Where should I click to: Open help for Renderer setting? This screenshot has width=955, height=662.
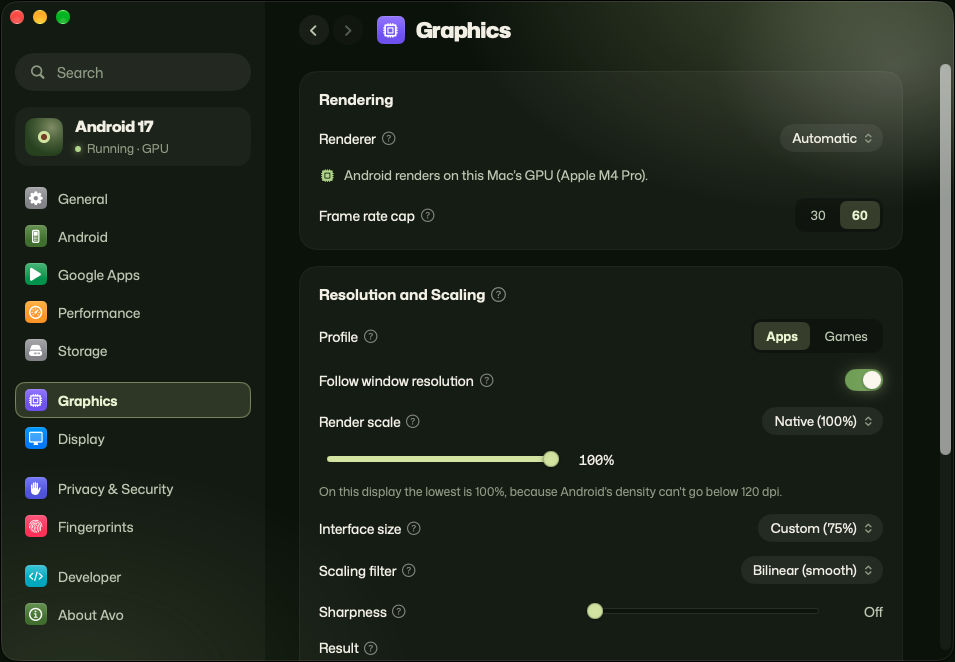pyautogui.click(x=389, y=139)
